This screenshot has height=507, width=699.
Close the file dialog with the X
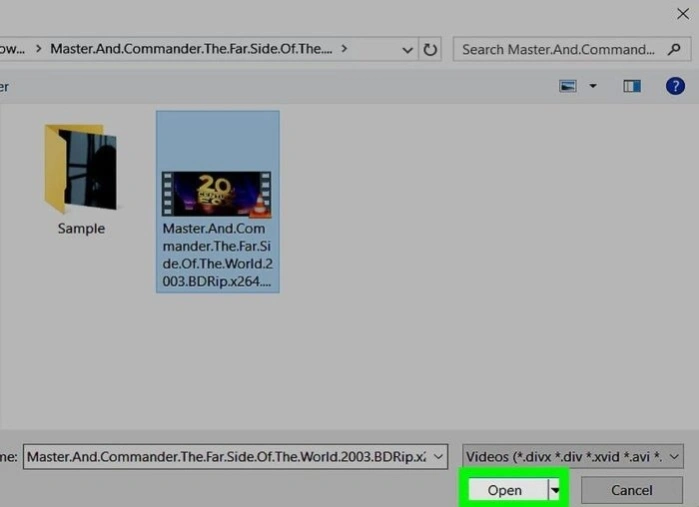pyautogui.click(x=683, y=14)
